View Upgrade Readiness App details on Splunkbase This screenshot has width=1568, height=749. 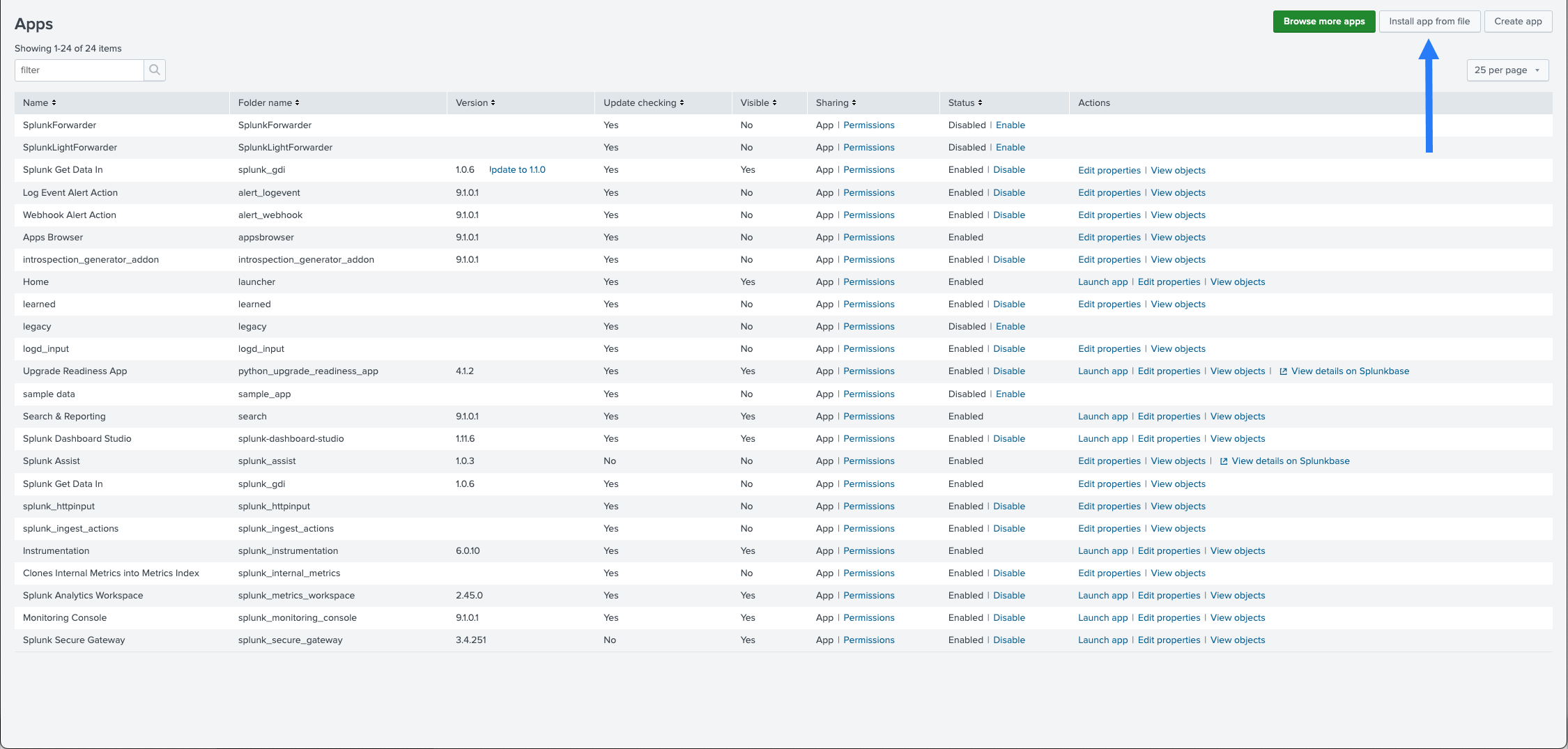[x=1349, y=371]
